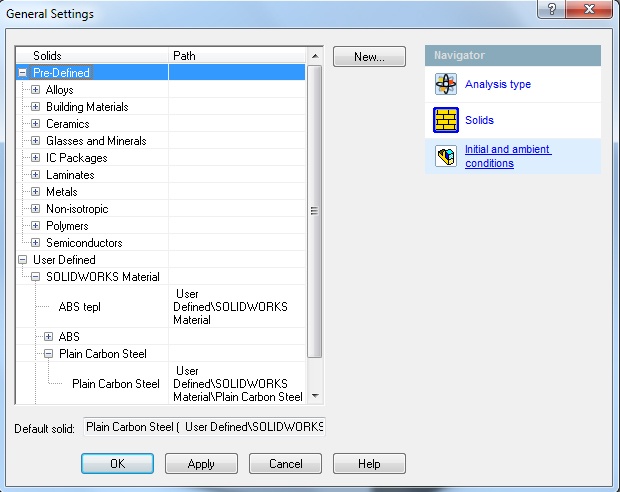Expand the Glasses and Minerals category

(35, 140)
